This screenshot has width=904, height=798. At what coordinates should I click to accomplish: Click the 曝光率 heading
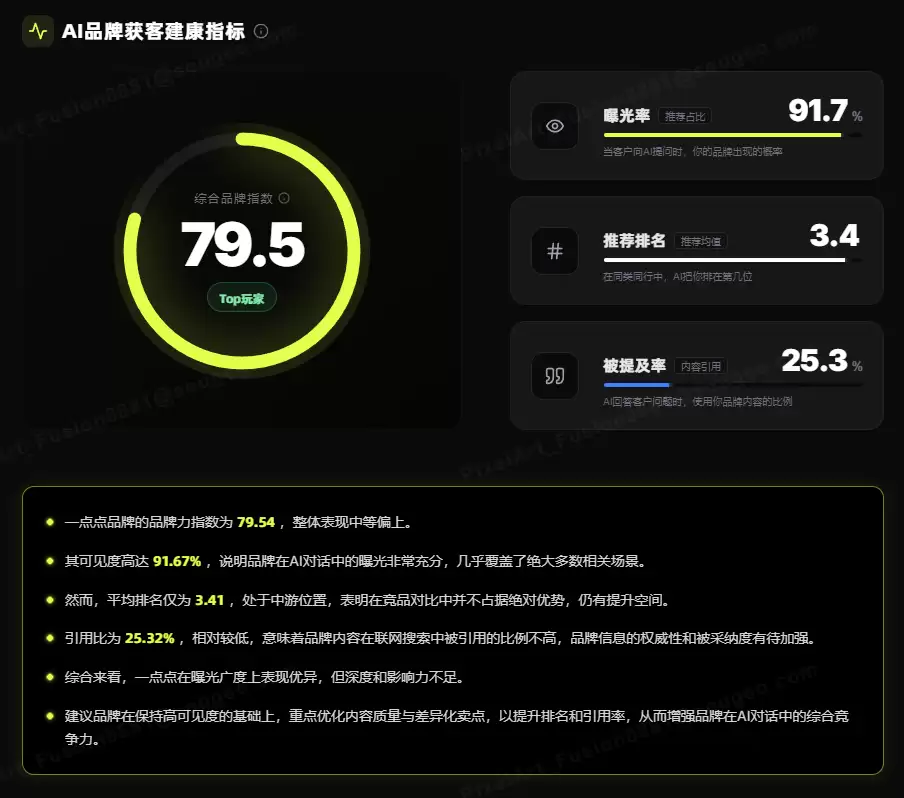click(627, 116)
